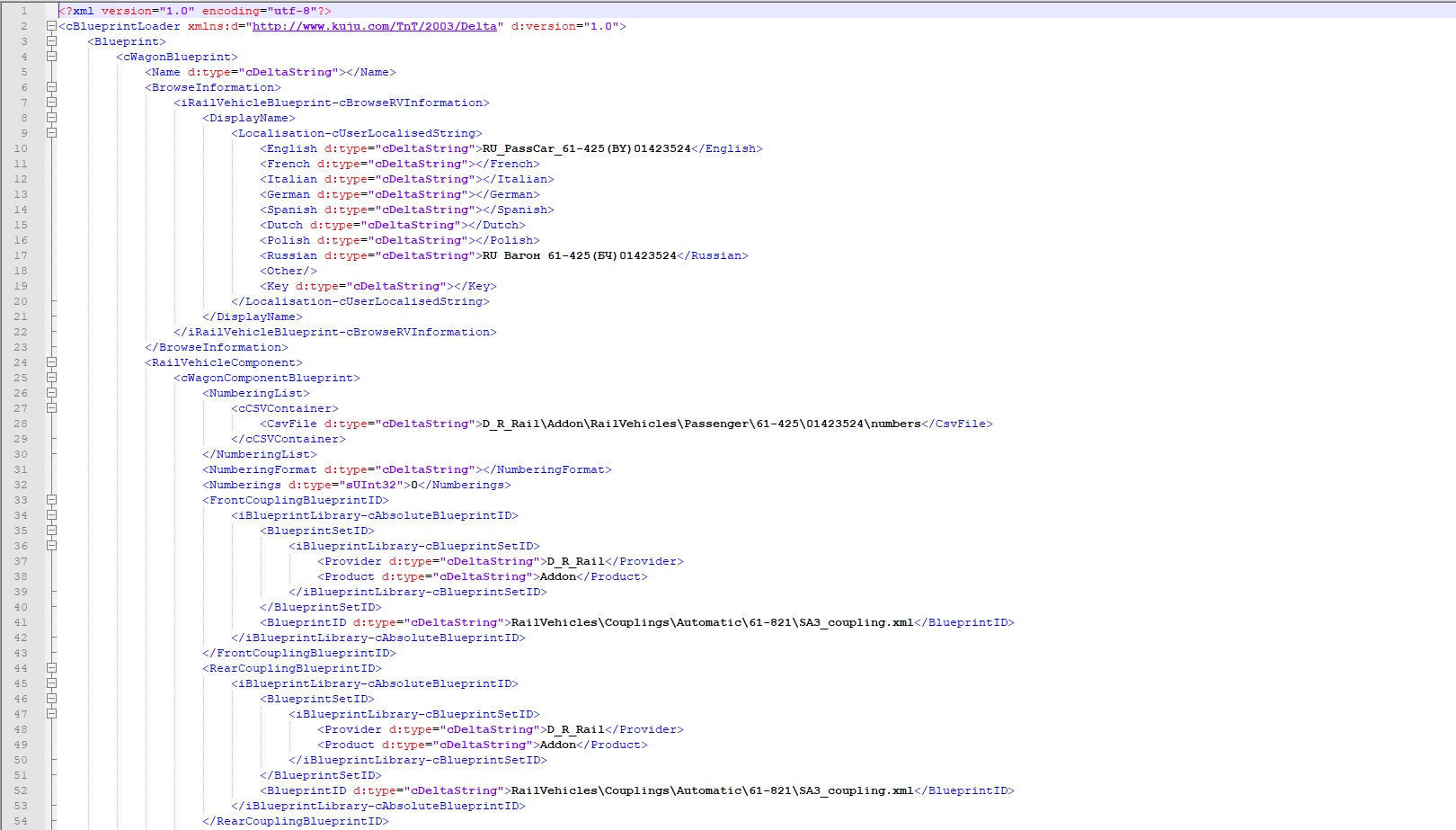Fold the iRailVehicleBlueprint-cBrowseRVInformation block
This screenshot has height=830, width=1456.
coord(52,103)
